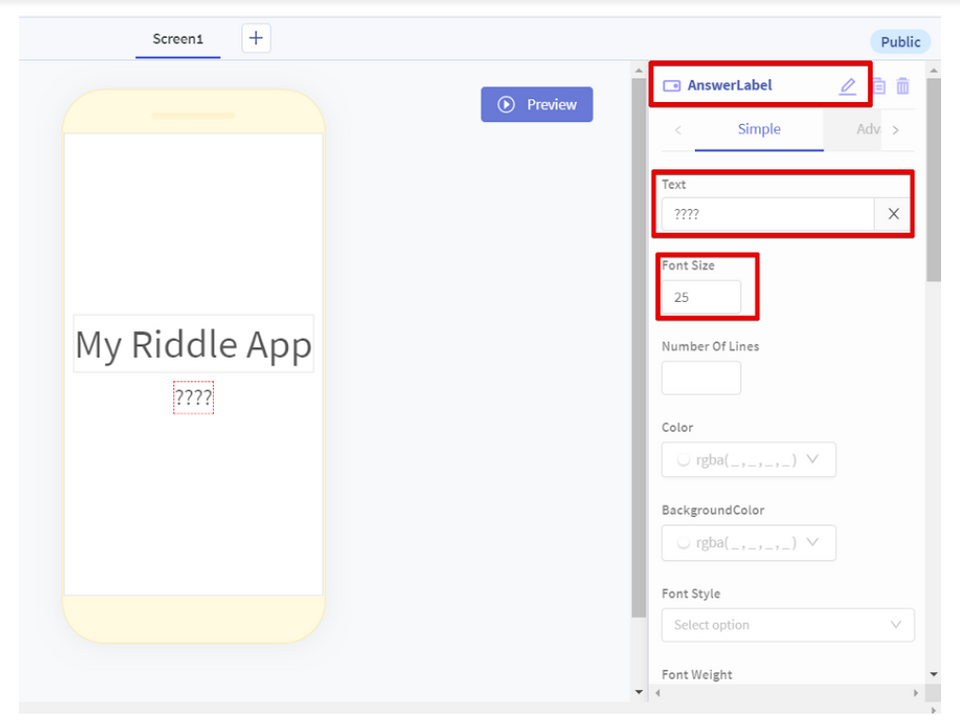The width and height of the screenshot is (960, 723).
Task: Select the ???? label on phone canvas
Action: 193,398
